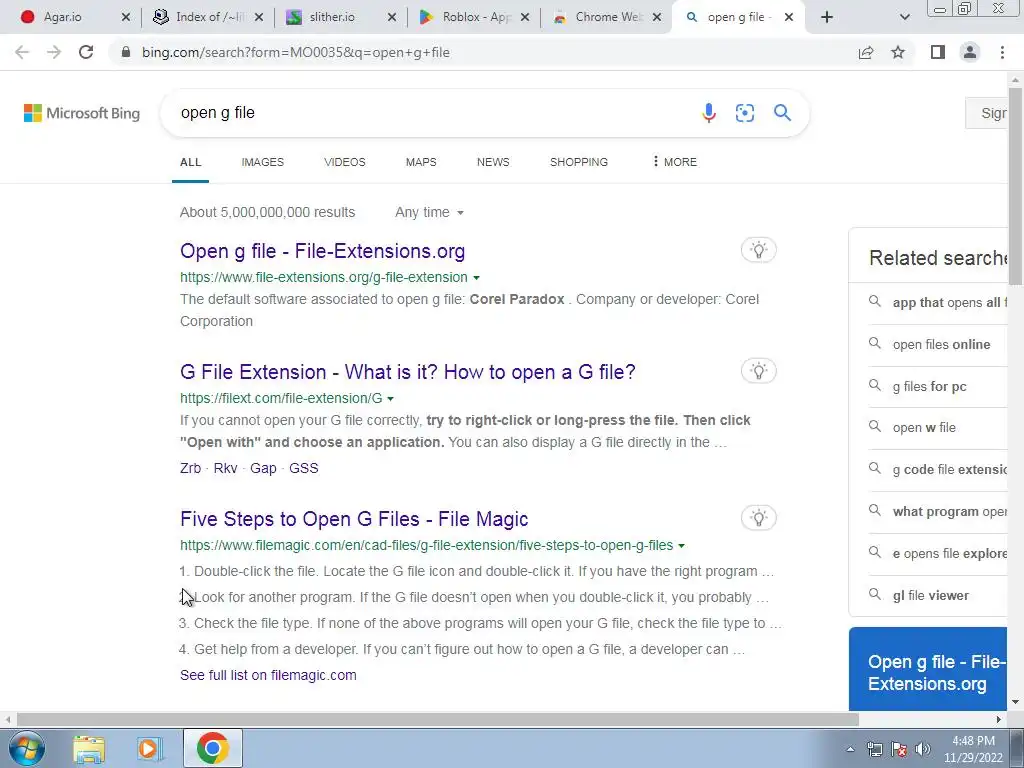
Task: Click the browser address bar URL
Action: click(x=296, y=52)
